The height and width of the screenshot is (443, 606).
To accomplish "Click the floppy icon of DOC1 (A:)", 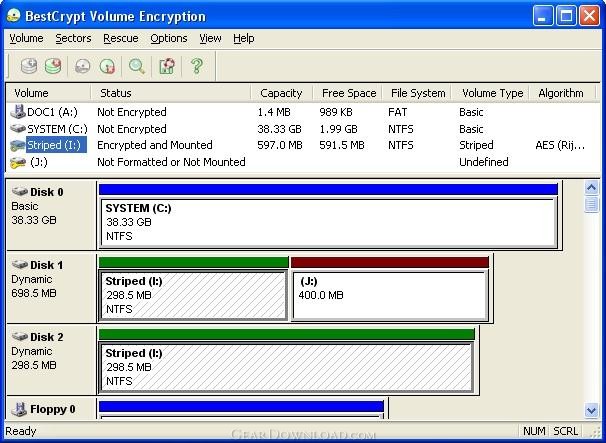I will click(x=18, y=112).
